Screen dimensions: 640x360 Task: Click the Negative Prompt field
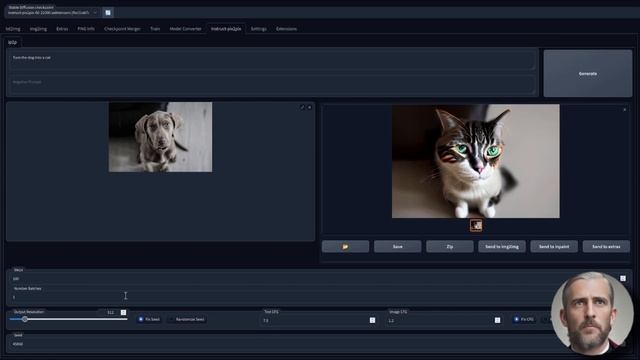coord(272,85)
